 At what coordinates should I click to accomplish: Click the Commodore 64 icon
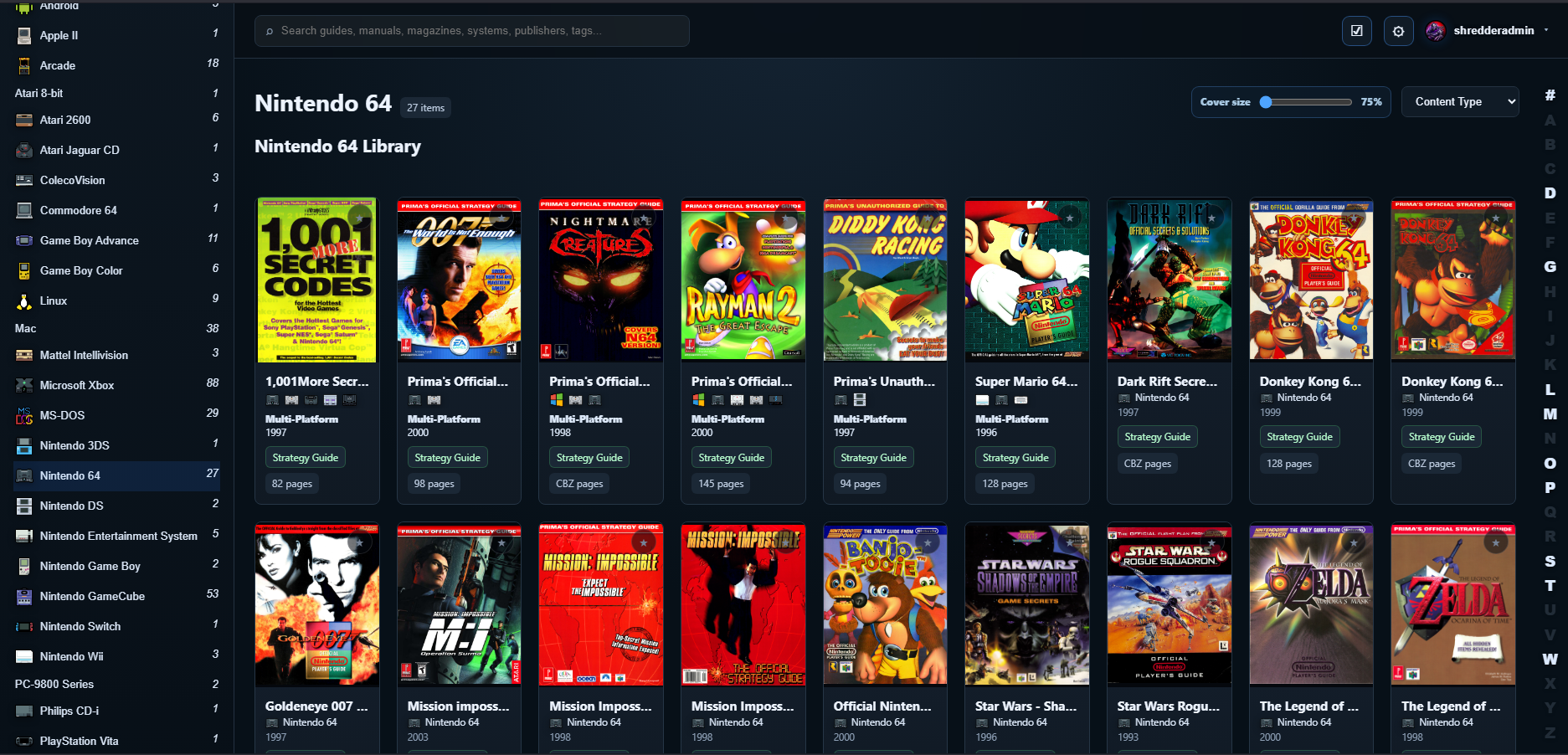pyautogui.click(x=24, y=210)
